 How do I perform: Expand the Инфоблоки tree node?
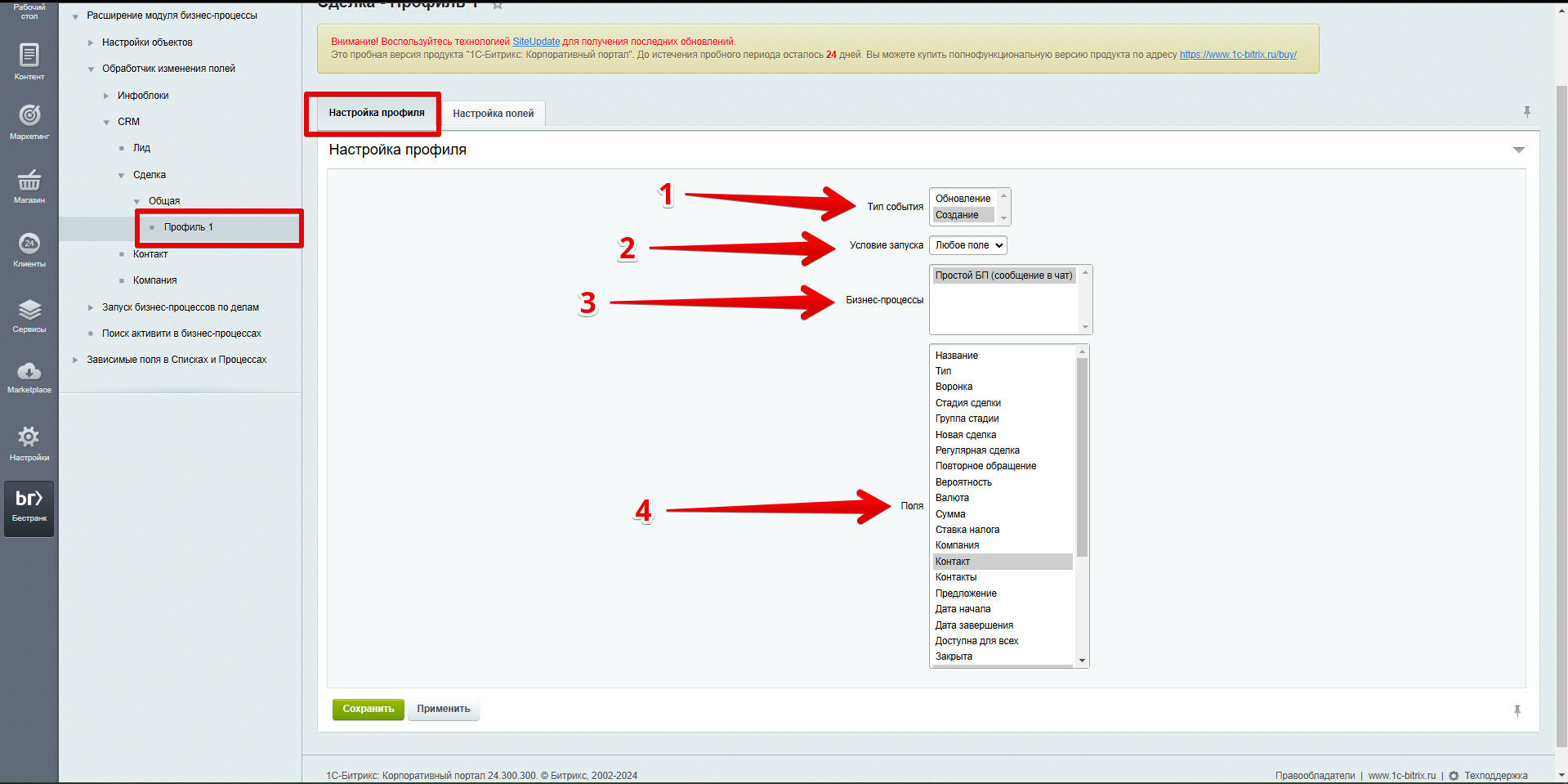point(106,96)
